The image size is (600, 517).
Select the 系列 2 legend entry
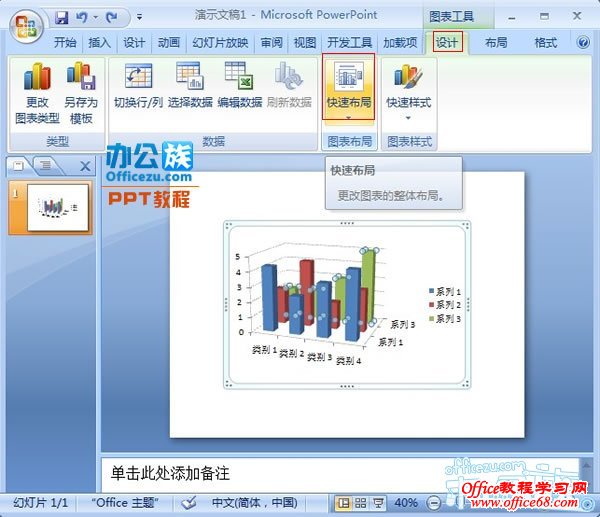(x=445, y=305)
